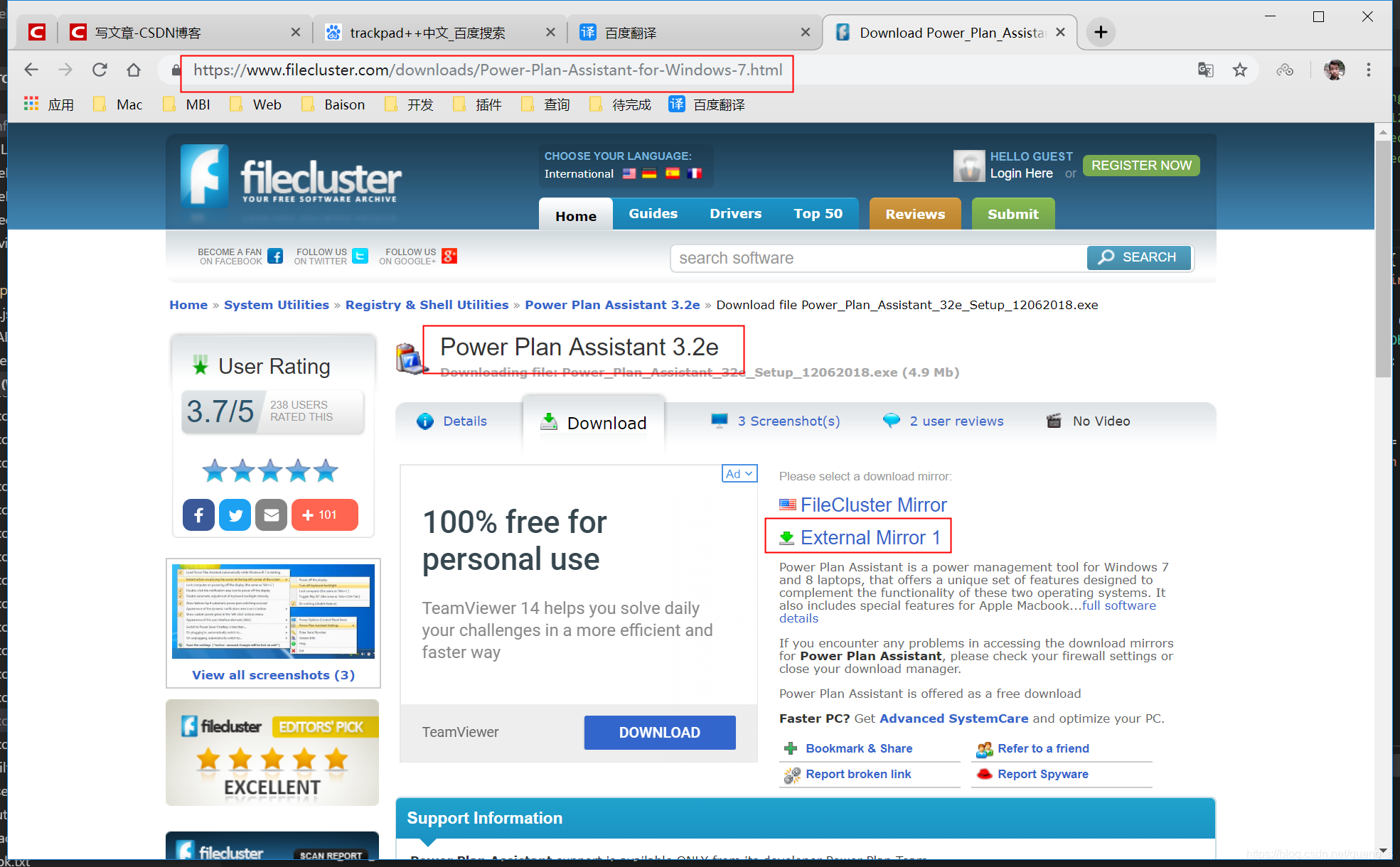Viewport: 1400px width, 867px height.
Task: Open the 开发 bookmarks folder
Action: (x=410, y=104)
